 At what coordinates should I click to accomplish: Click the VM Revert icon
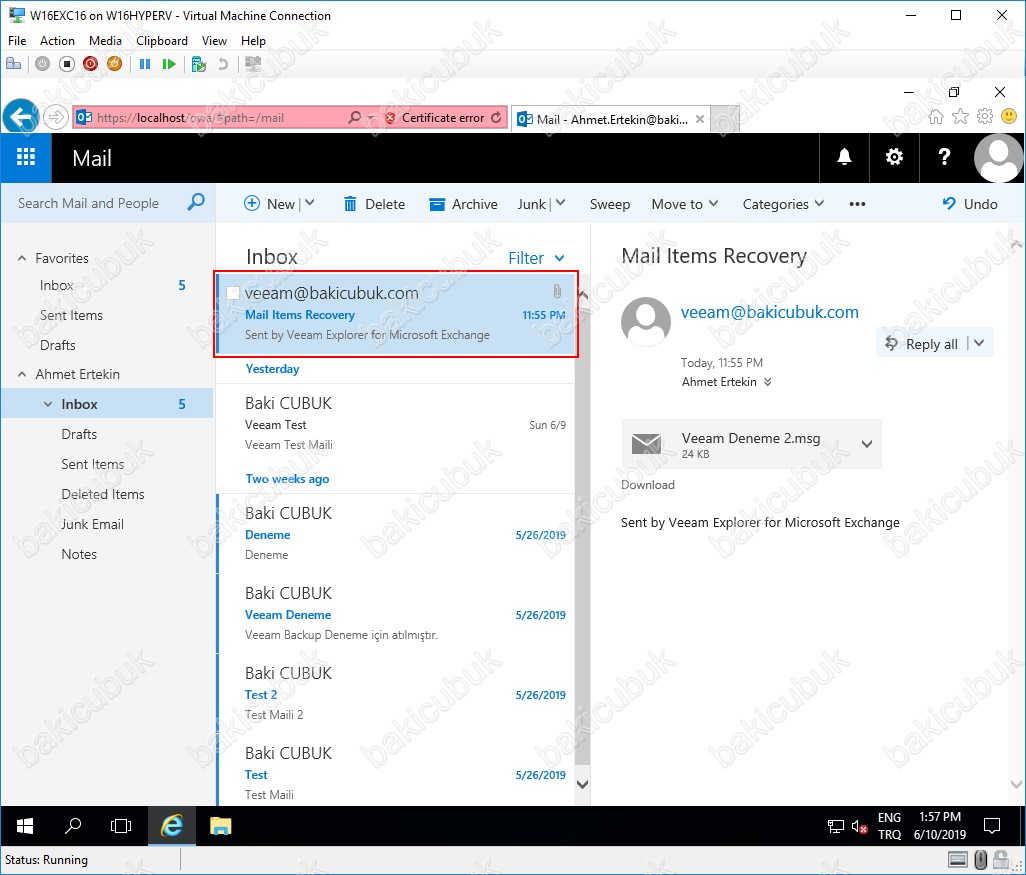223,63
